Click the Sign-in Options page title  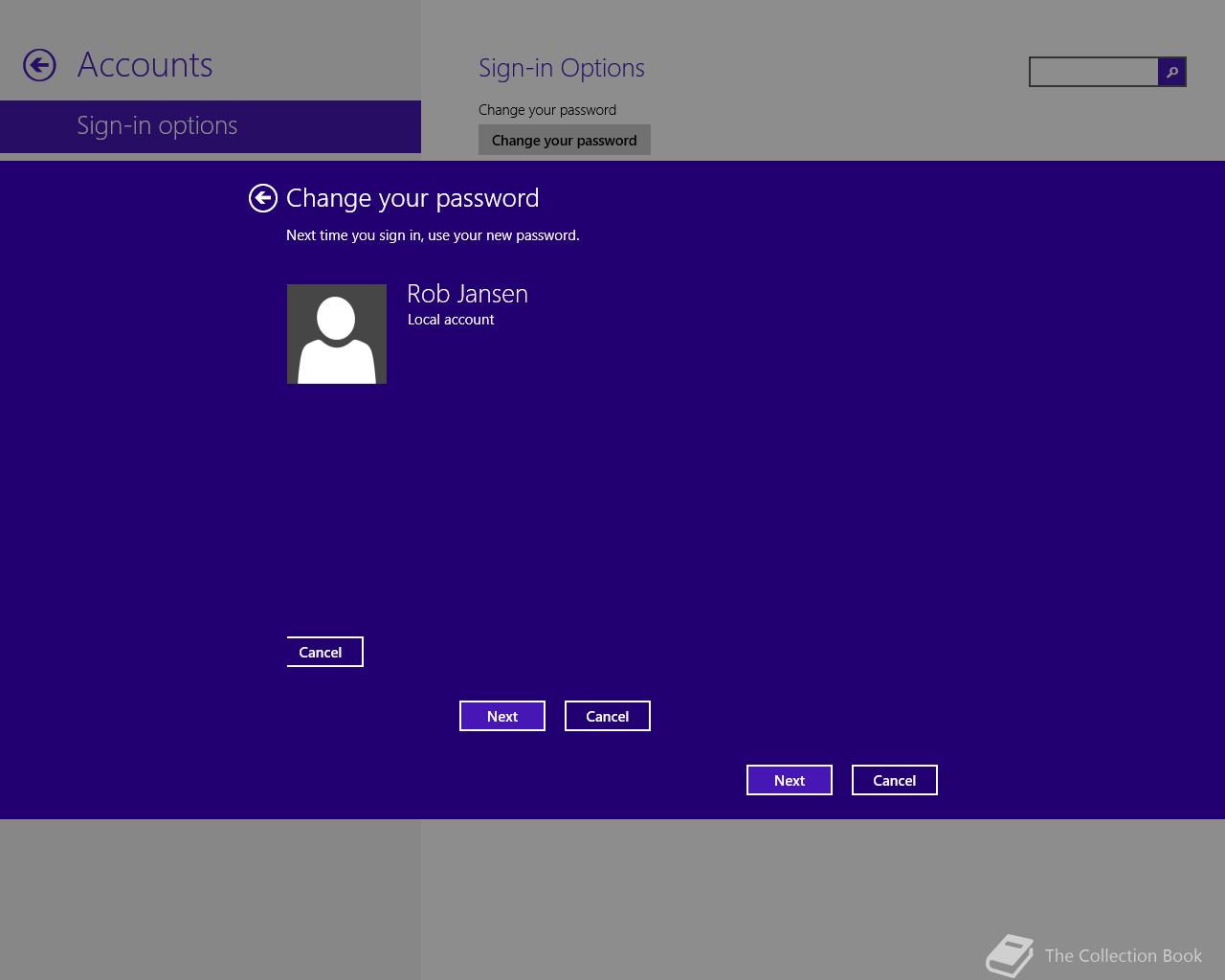tap(562, 68)
